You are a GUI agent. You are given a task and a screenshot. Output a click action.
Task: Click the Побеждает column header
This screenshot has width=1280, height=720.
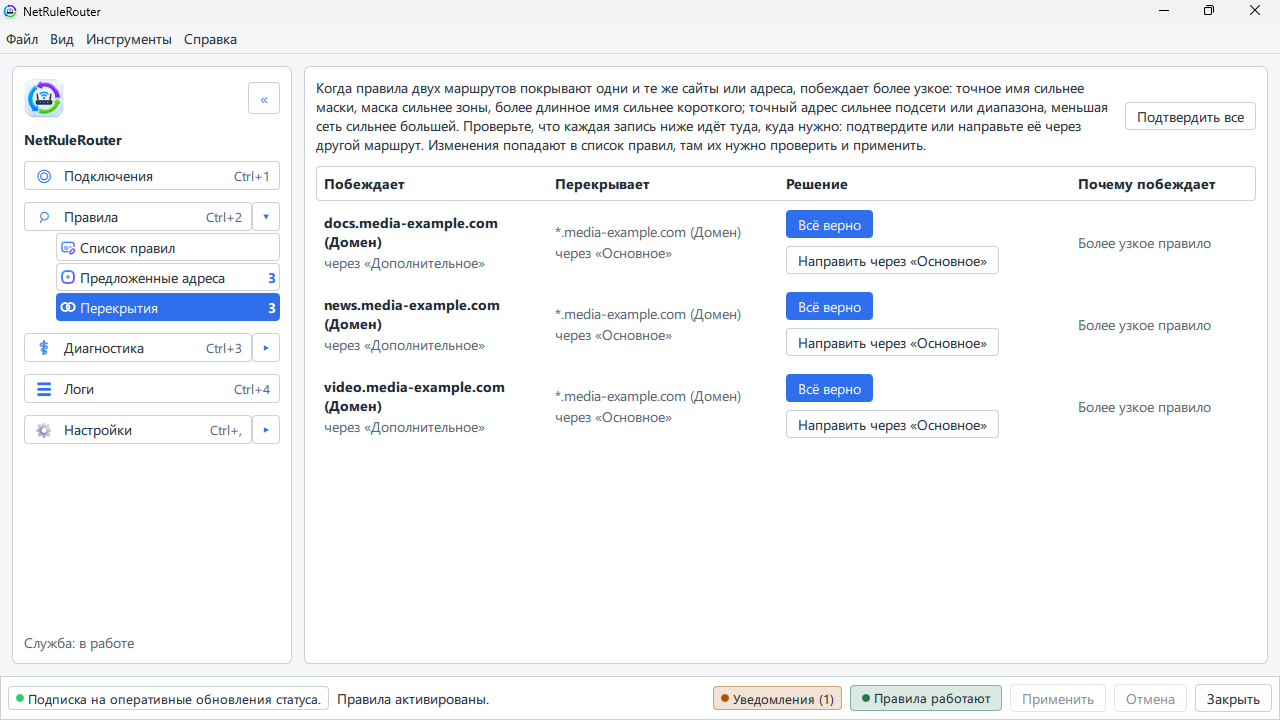[x=364, y=185]
